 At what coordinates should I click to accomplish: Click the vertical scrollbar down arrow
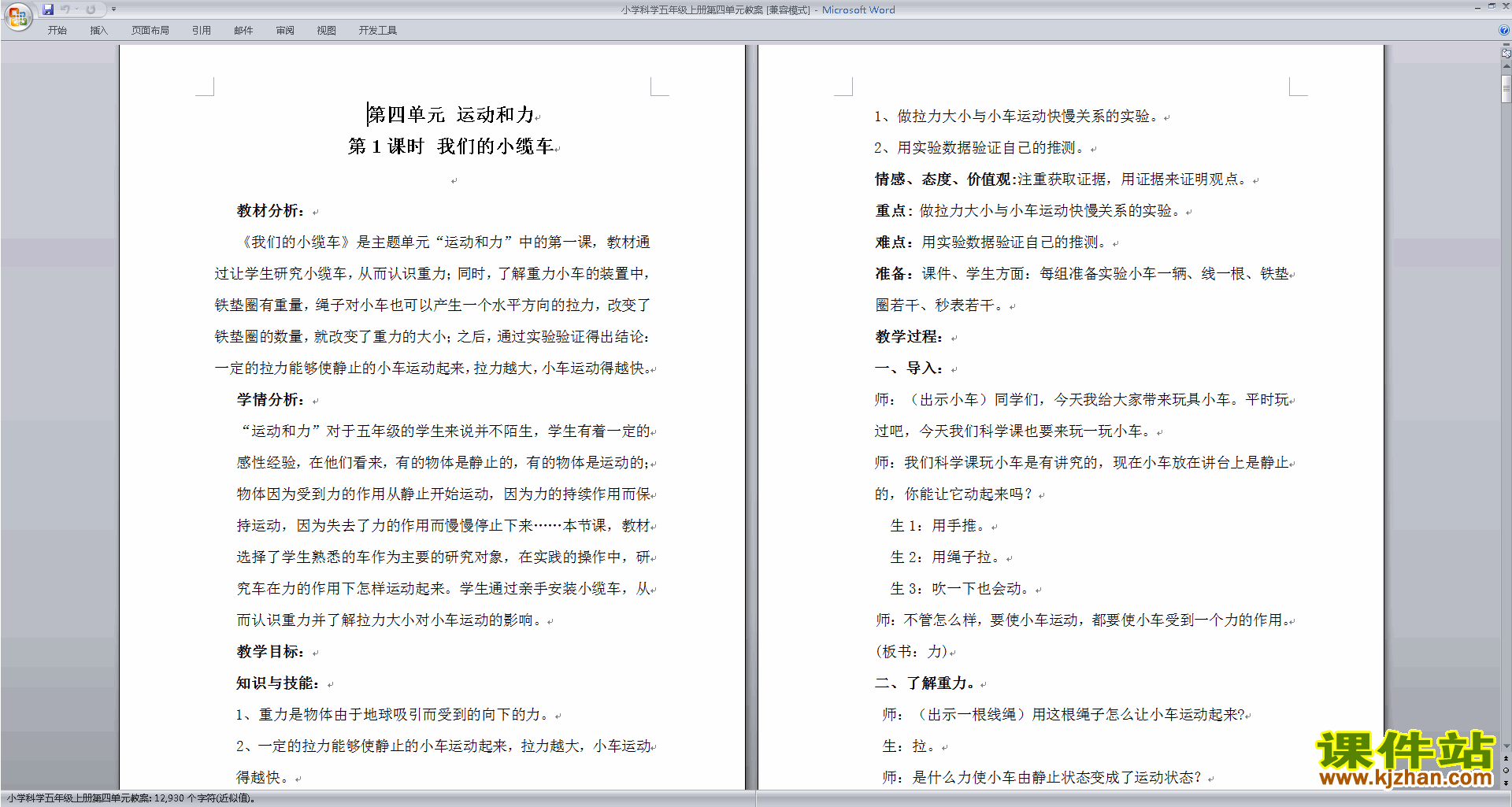(x=1506, y=746)
